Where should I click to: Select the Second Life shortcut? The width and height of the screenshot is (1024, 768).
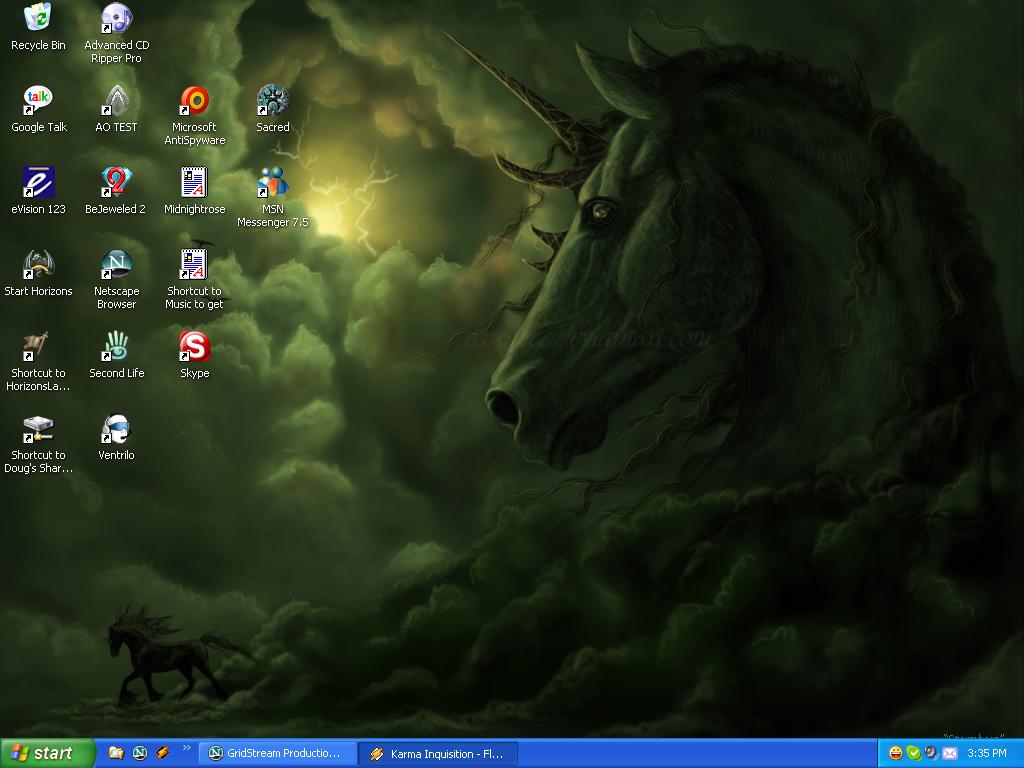tap(116, 347)
